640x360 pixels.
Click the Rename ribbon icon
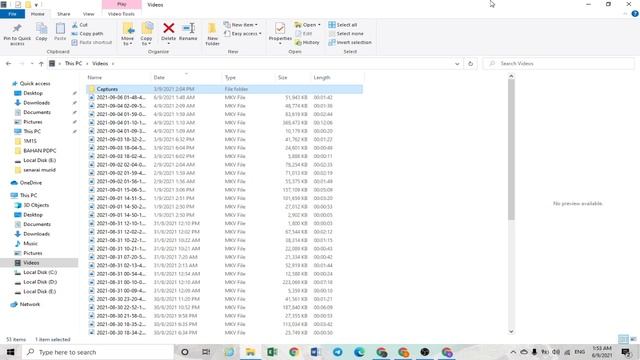[188, 28]
